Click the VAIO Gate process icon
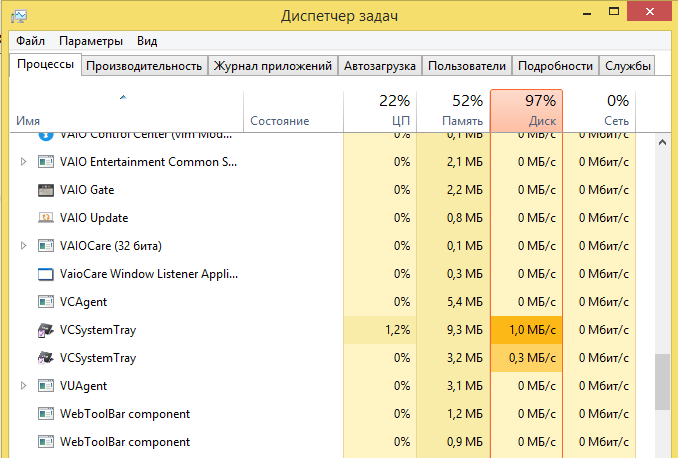Screen dimensions: 678x458 click(45, 189)
